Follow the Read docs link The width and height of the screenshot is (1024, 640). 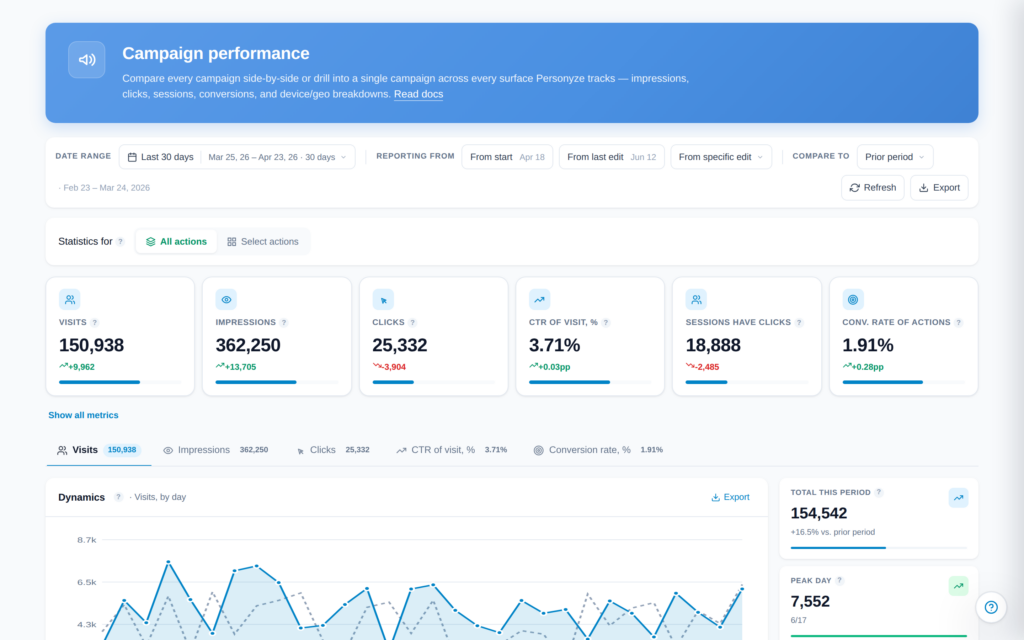click(x=419, y=94)
